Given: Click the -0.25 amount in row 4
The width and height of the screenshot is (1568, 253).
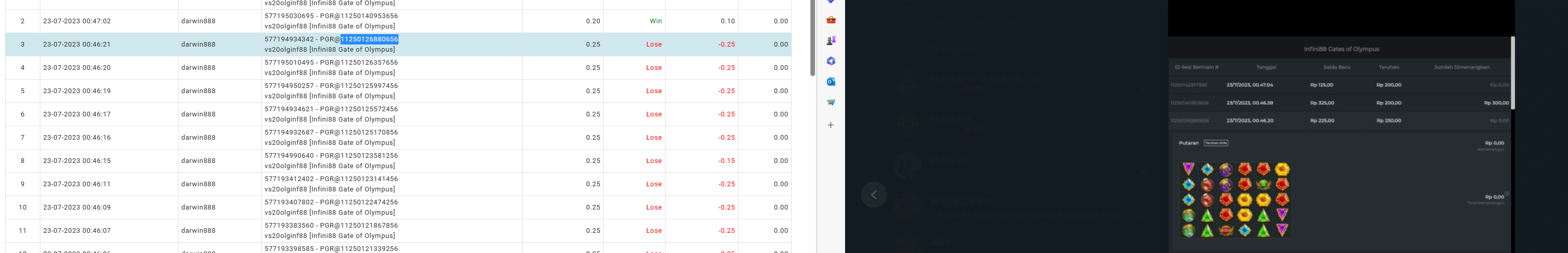Looking at the screenshot, I should click(726, 67).
